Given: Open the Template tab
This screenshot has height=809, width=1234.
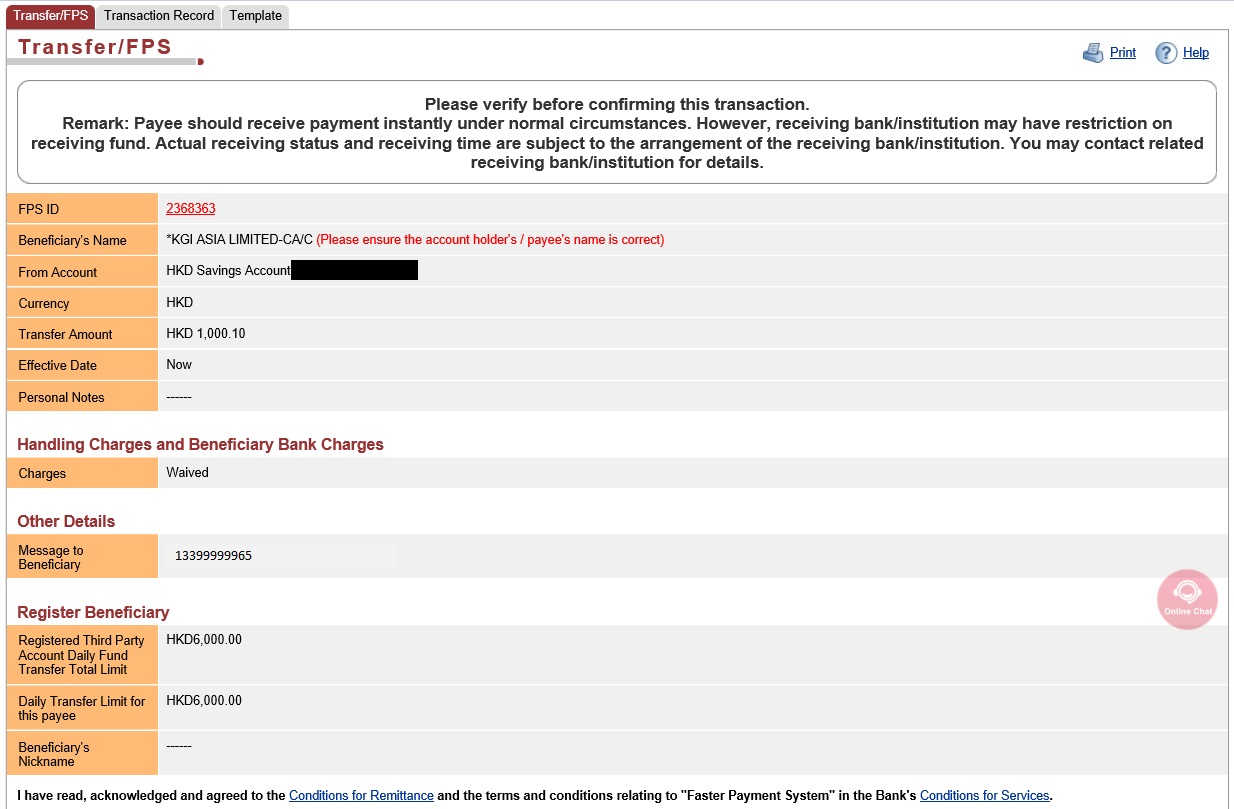Looking at the screenshot, I should pos(256,16).
